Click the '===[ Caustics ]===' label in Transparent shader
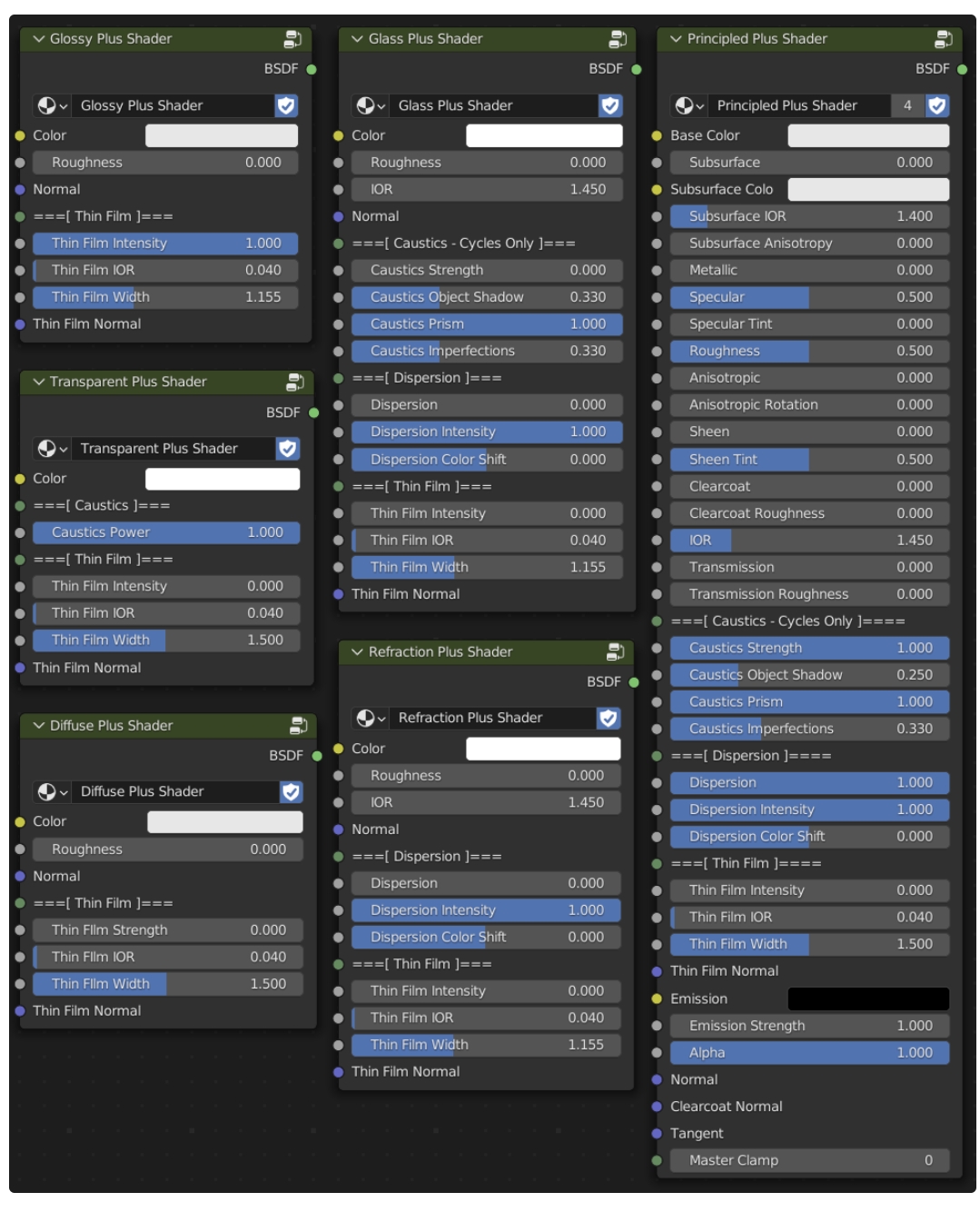Image resolution: width=980 pixels, height=1212 pixels. tap(102, 506)
